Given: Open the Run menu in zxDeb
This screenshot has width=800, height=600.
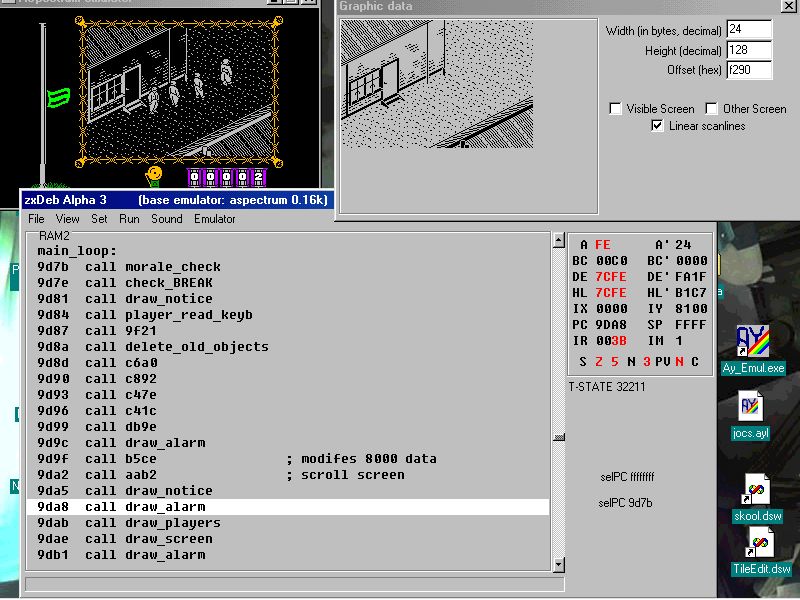Looking at the screenshot, I should [129, 219].
